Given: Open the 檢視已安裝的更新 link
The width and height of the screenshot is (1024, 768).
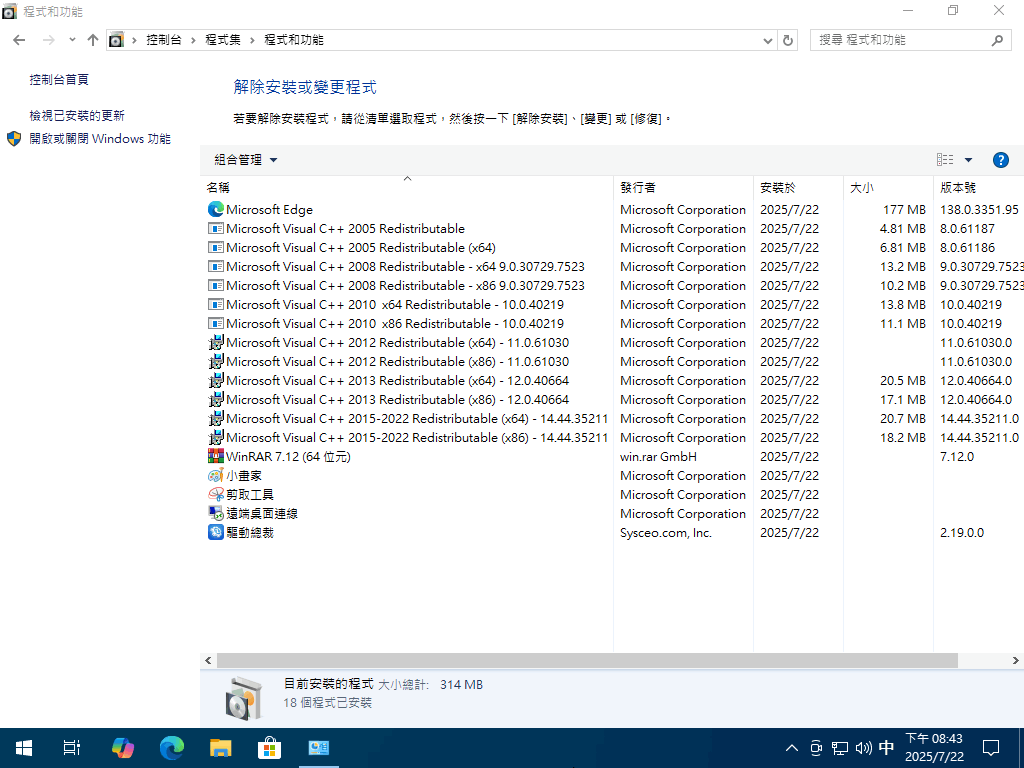Looking at the screenshot, I should (x=77, y=116).
